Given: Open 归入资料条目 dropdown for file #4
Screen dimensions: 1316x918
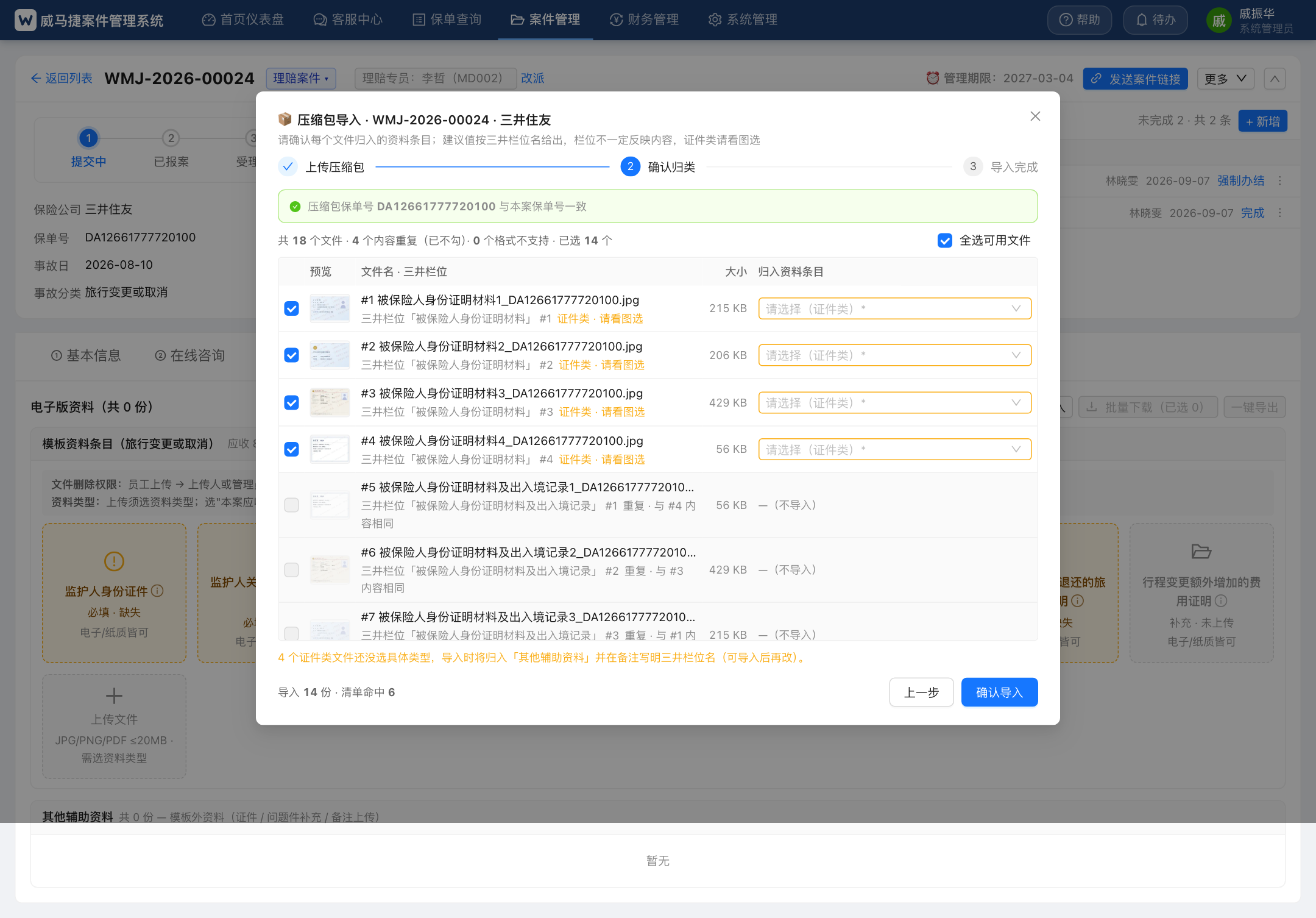Looking at the screenshot, I should (x=894, y=450).
